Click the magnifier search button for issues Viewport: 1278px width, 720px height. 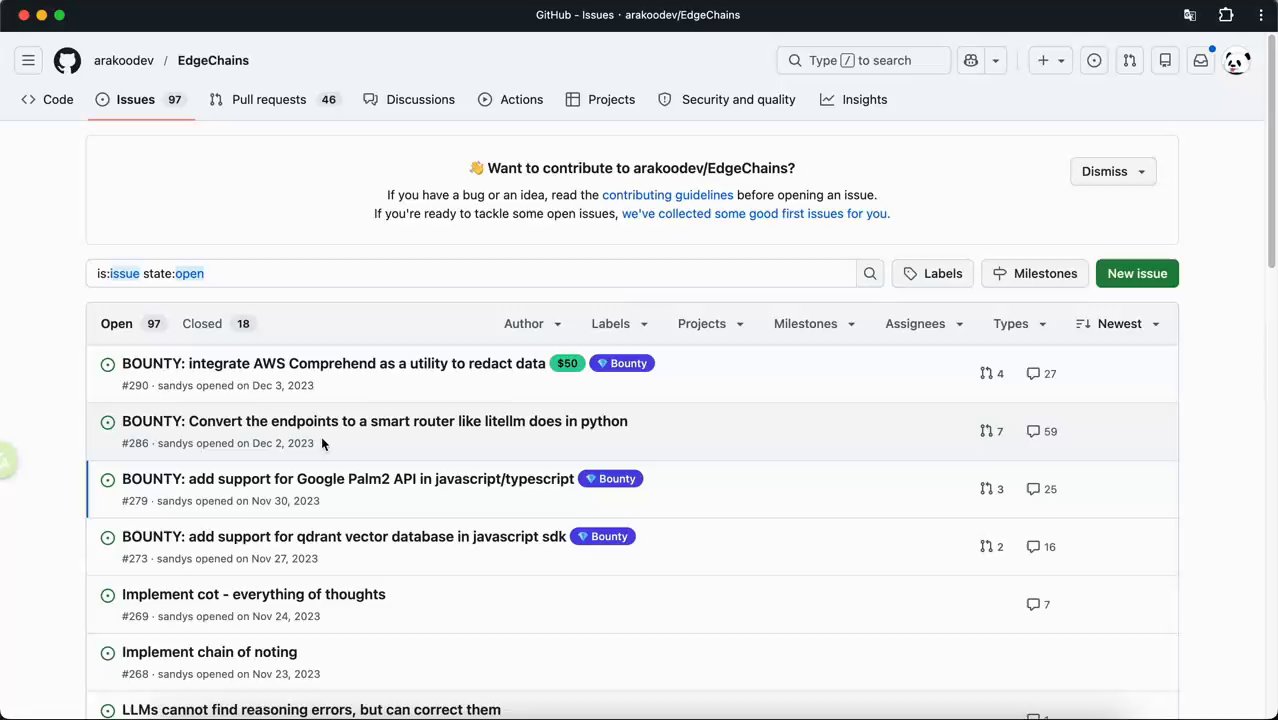tap(870, 273)
